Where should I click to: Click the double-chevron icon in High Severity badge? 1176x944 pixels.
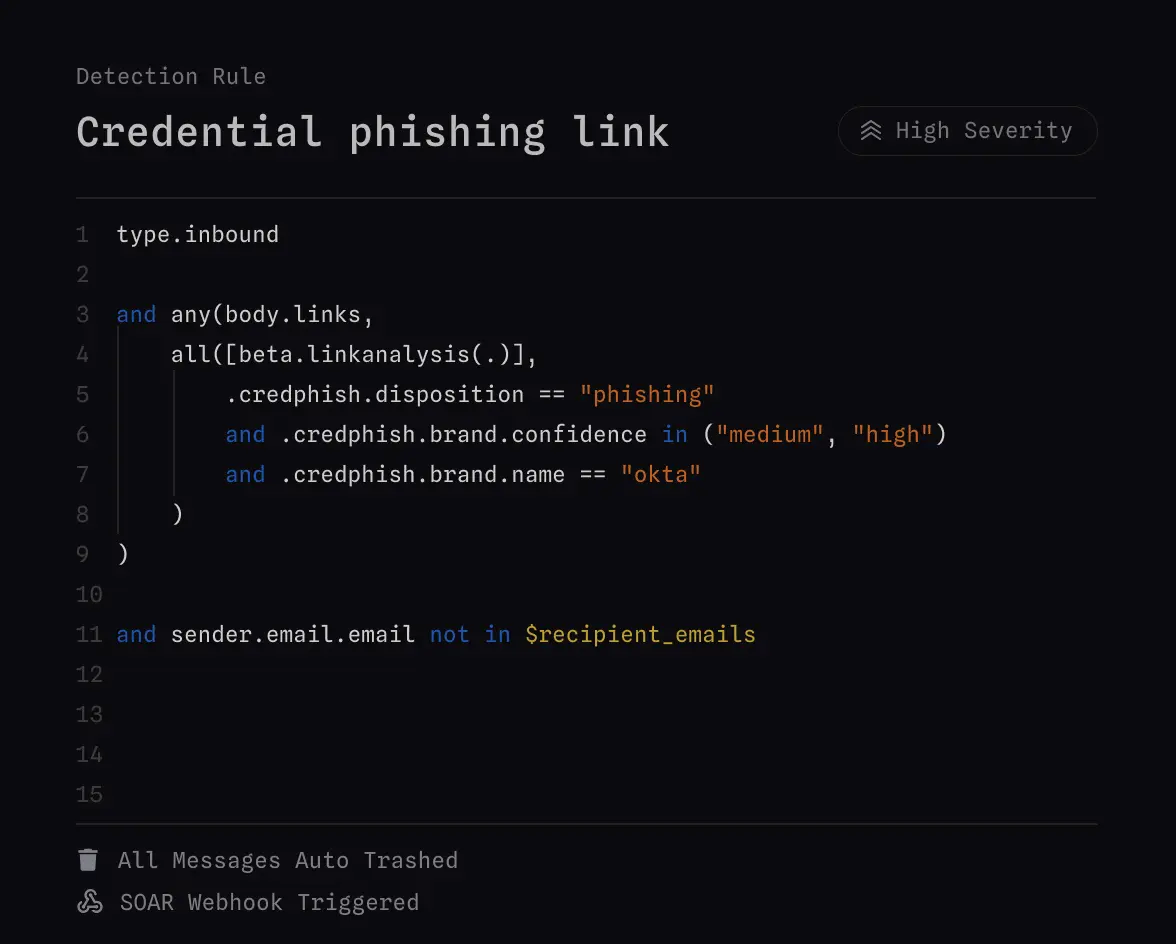pos(872,130)
